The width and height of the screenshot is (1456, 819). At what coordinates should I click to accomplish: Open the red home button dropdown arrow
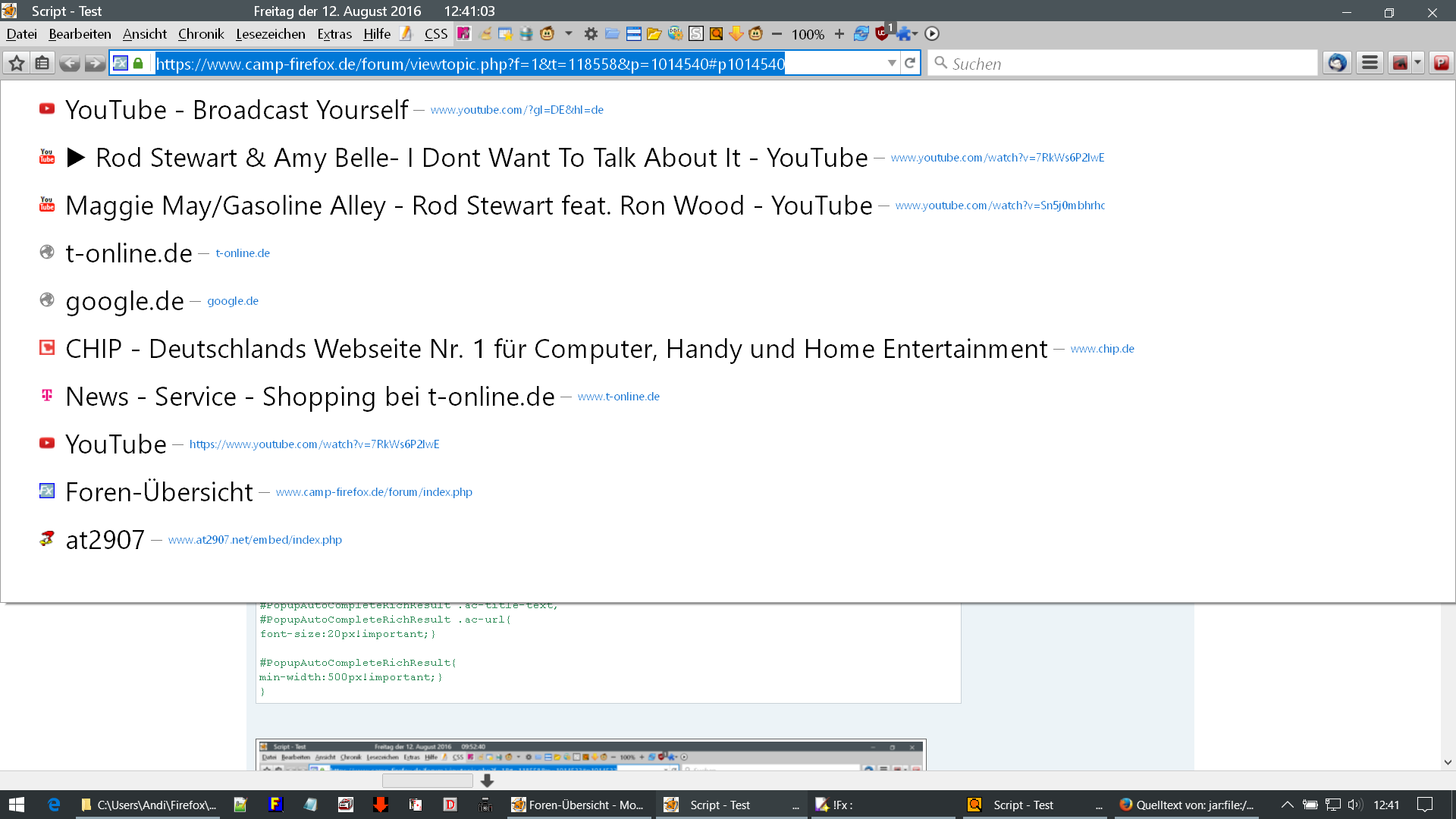pos(1418,64)
